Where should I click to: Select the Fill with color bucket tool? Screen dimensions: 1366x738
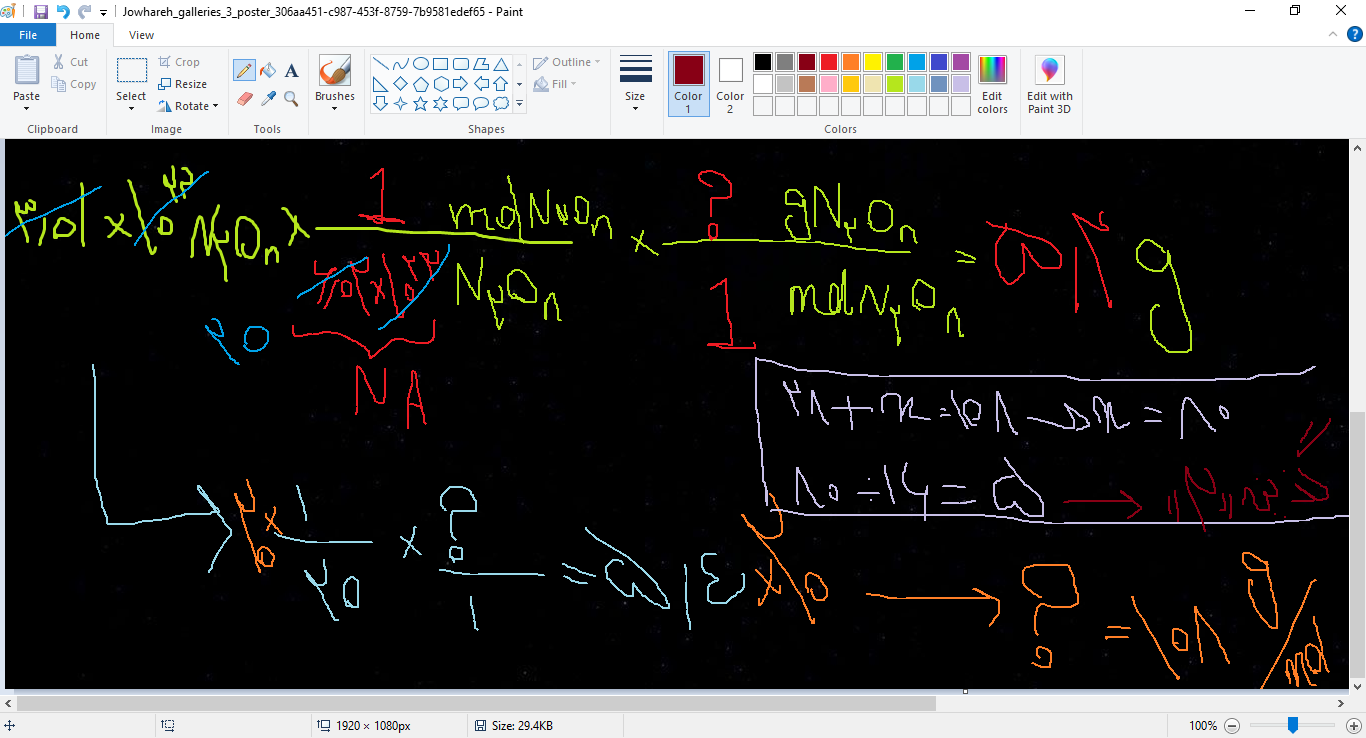click(268, 70)
